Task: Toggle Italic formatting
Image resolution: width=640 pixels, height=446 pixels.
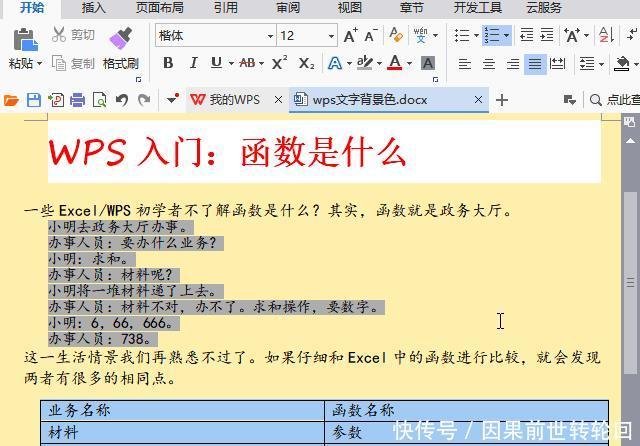Action: [193, 63]
